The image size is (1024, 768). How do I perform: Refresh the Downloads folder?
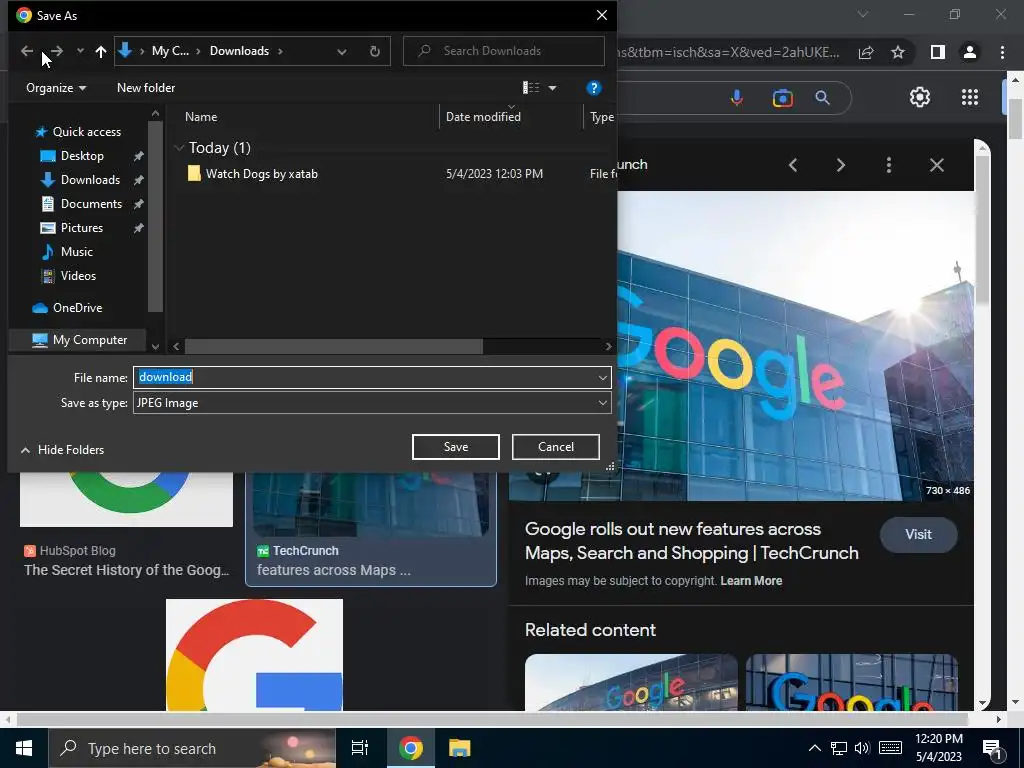374,51
